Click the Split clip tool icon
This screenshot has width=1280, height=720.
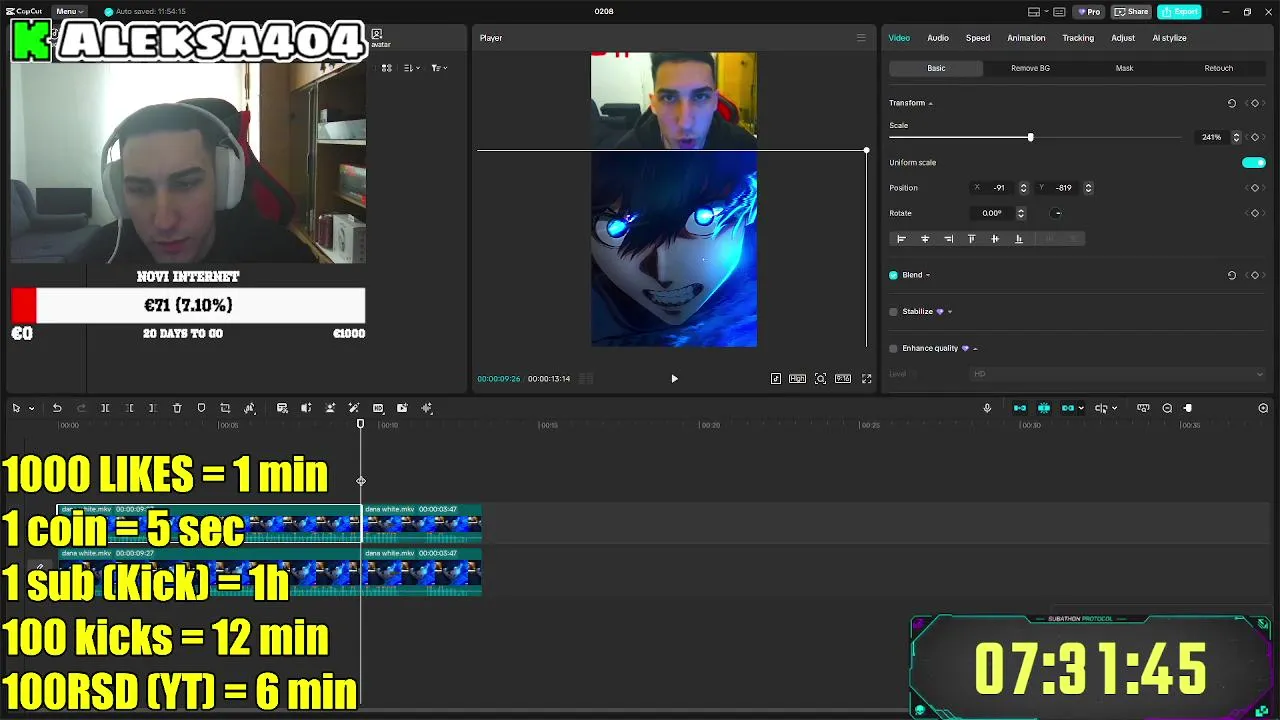point(105,408)
